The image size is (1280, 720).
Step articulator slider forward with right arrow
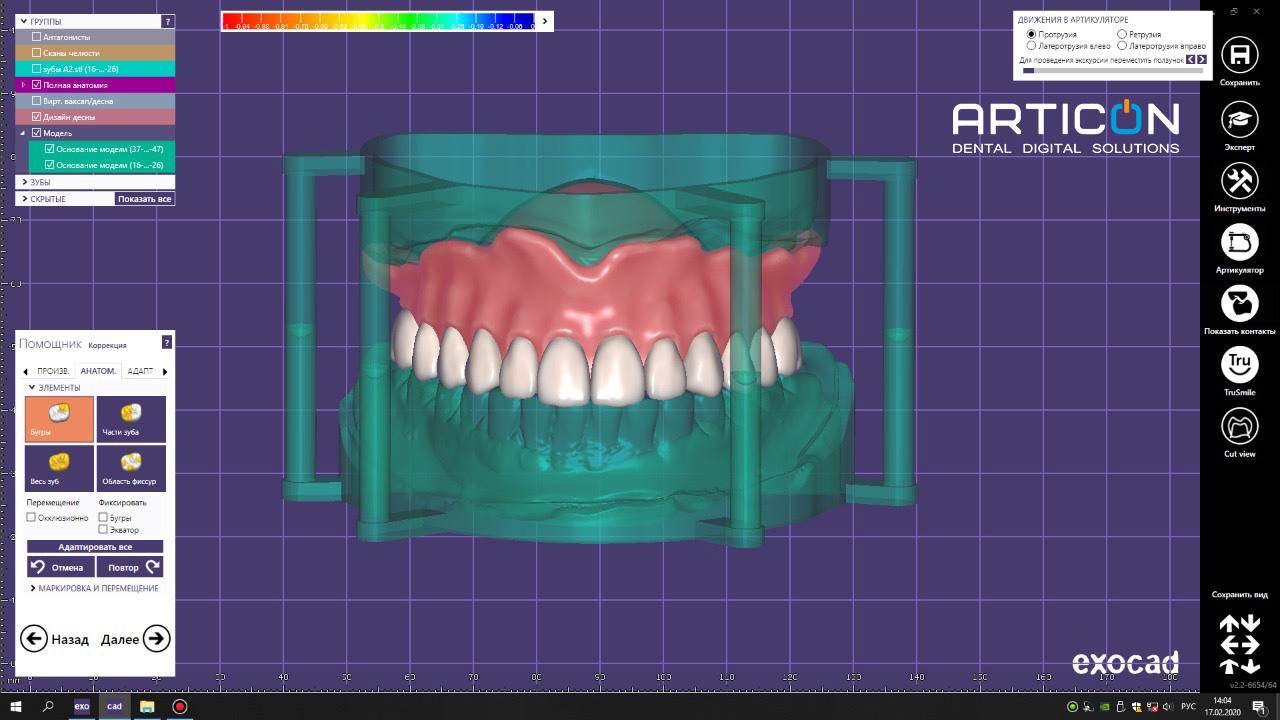tap(1202, 60)
